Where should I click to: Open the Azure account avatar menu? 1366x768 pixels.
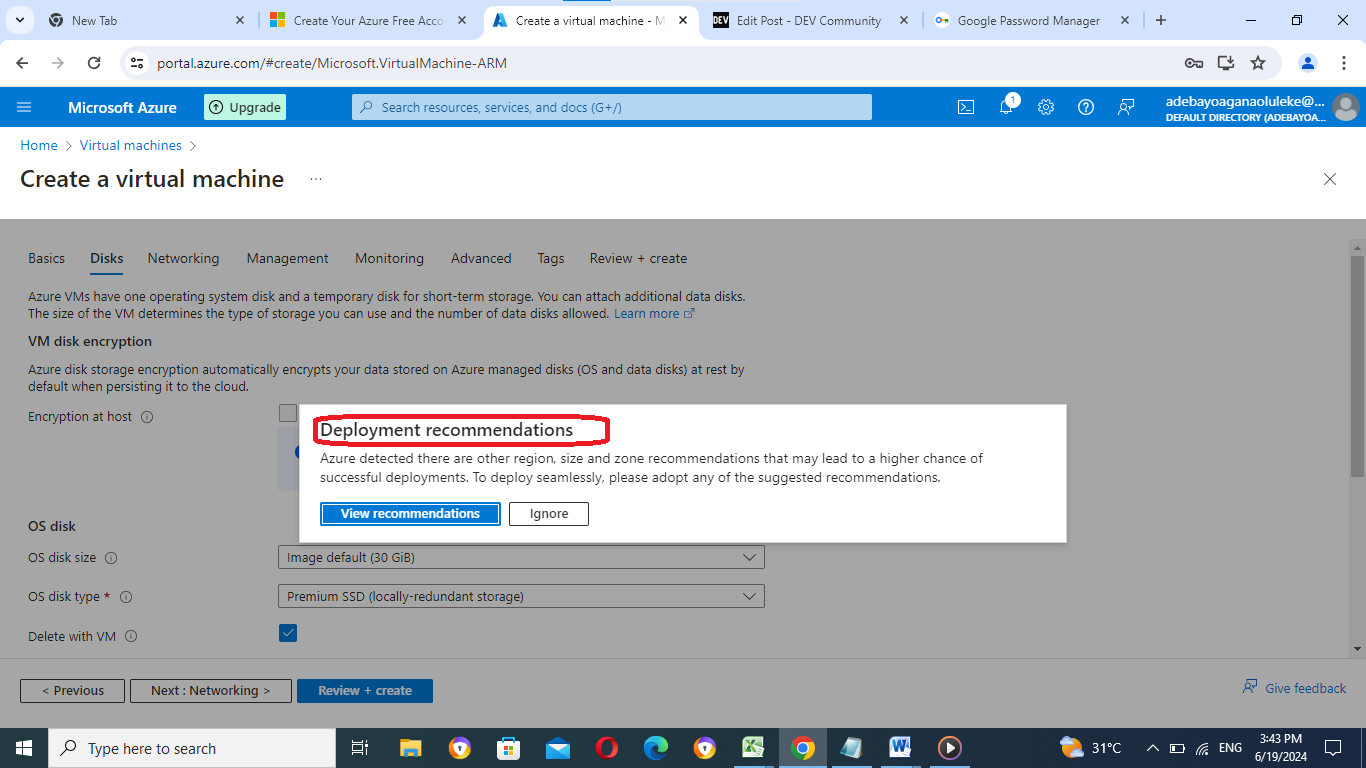pos(1346,107)
